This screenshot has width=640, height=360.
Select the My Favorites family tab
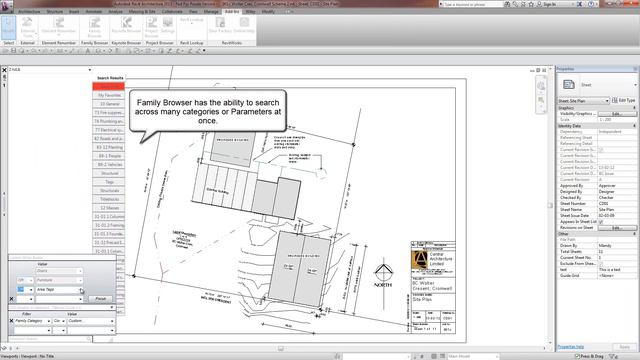coord(109,95)
